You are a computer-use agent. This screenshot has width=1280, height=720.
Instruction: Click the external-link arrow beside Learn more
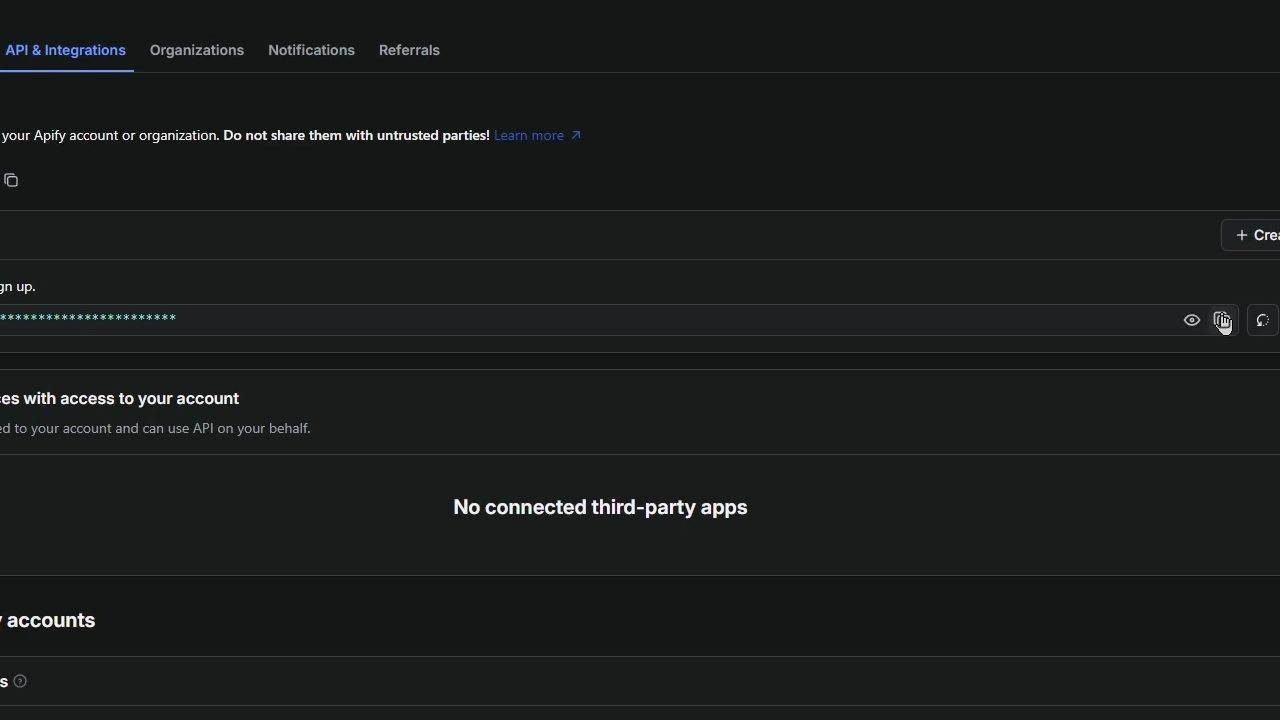576,135
